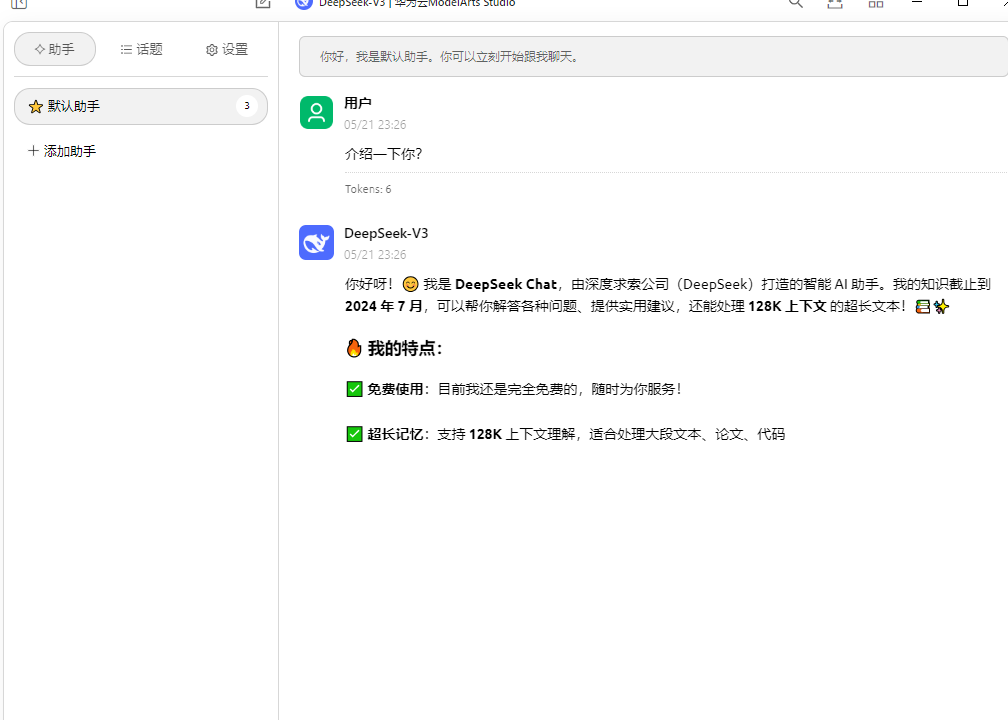Click the green 用户 avatar
The height and width of the screenshot is (720, 1008).
(316, 112)
